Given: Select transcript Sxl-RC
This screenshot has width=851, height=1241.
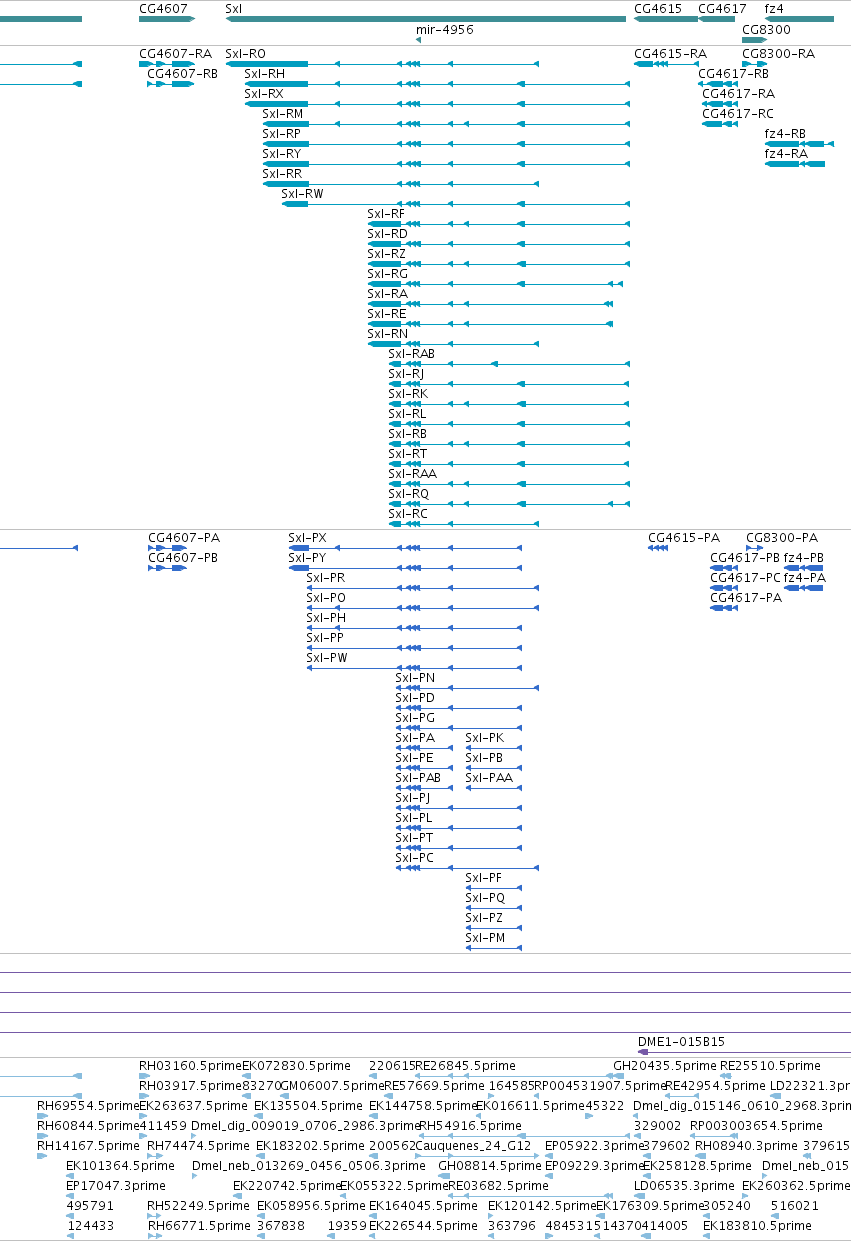Looking at the screenshot, I should (x=408, y=513).
